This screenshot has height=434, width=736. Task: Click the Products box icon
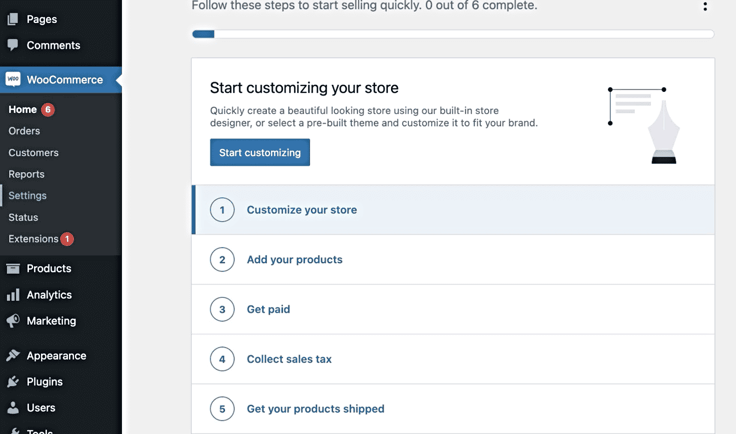click(x=13, y=268)
